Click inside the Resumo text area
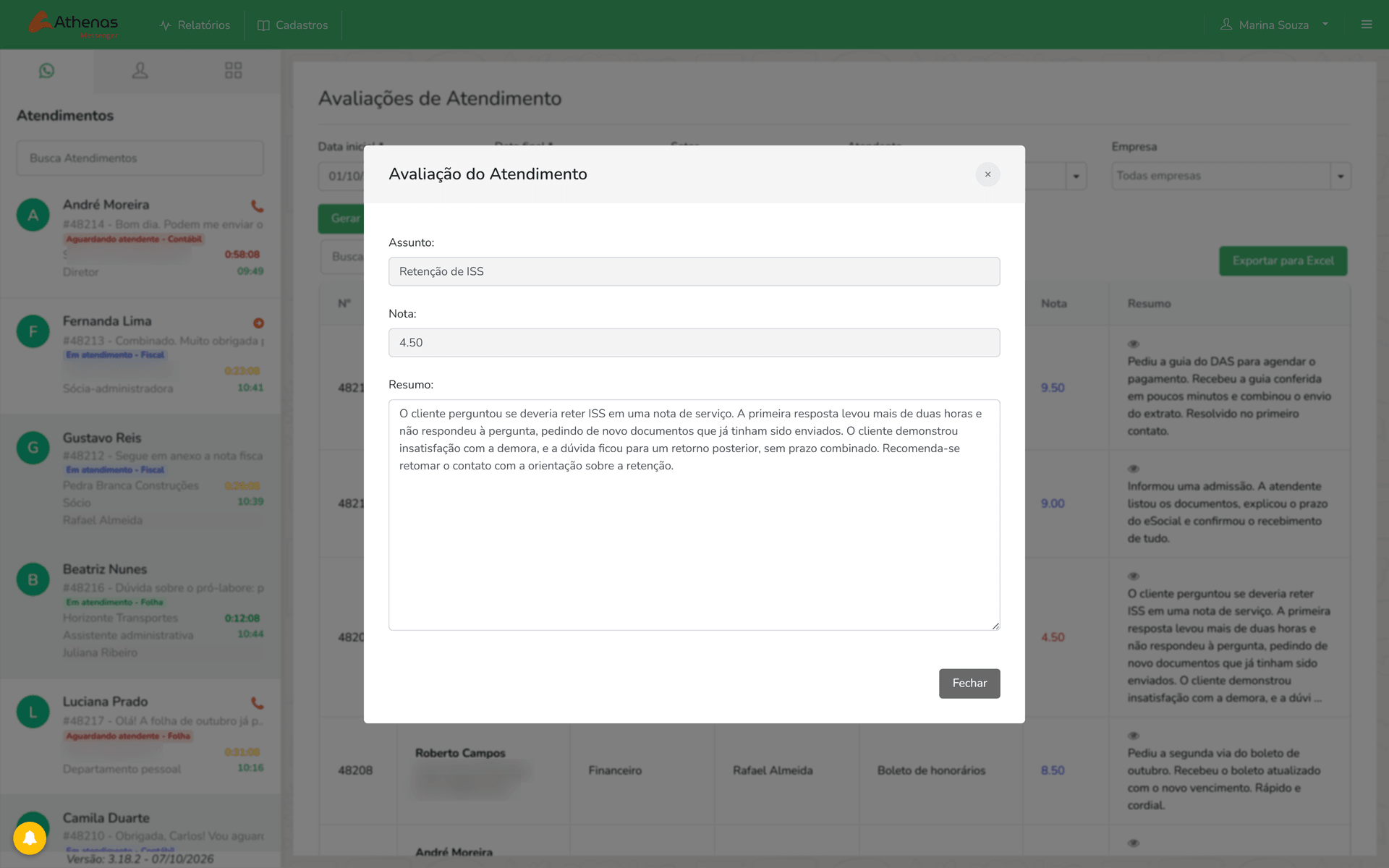The image size is (1389, 868). [x=694, y=515]
